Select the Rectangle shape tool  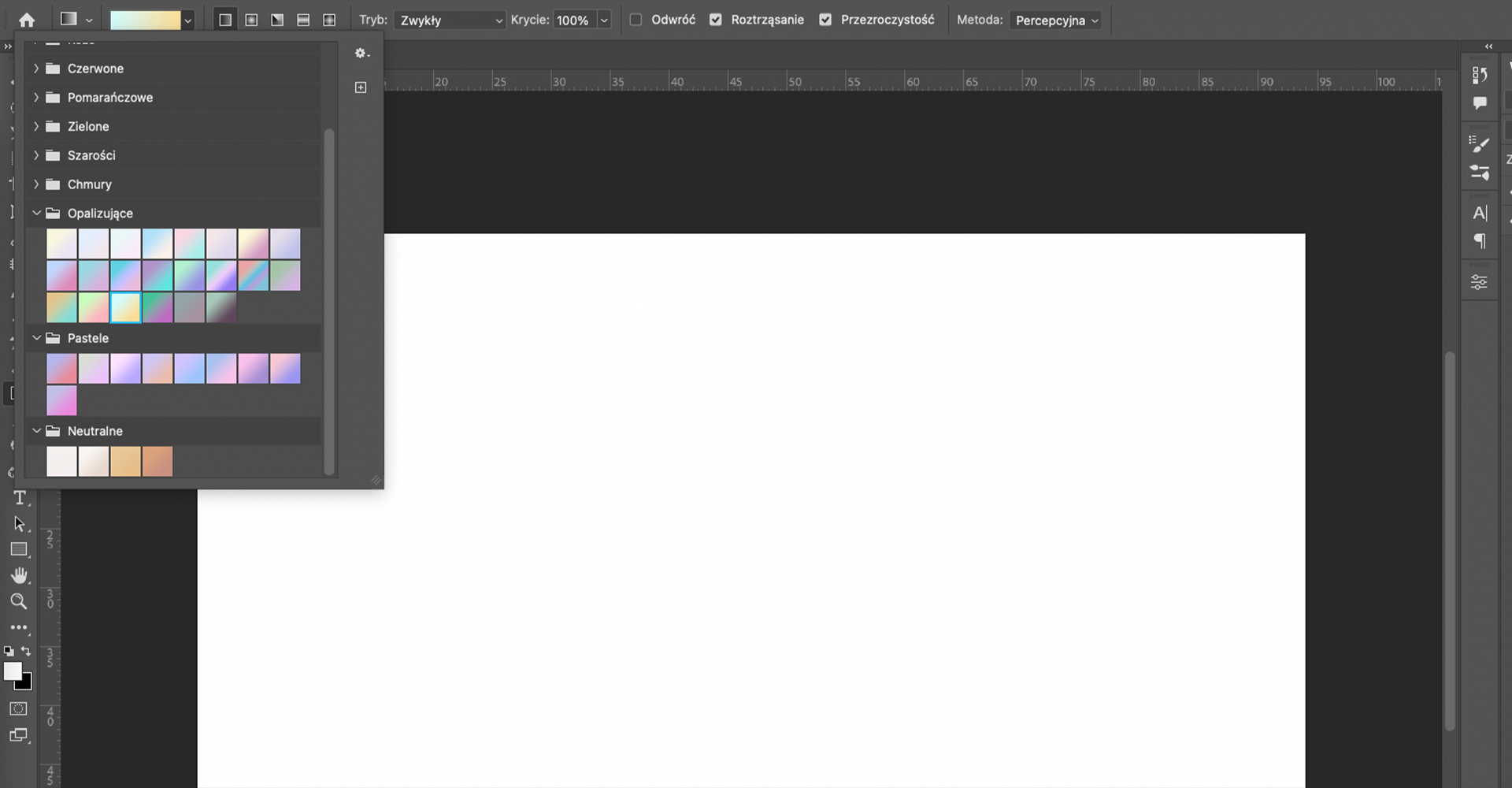point(20,550)
